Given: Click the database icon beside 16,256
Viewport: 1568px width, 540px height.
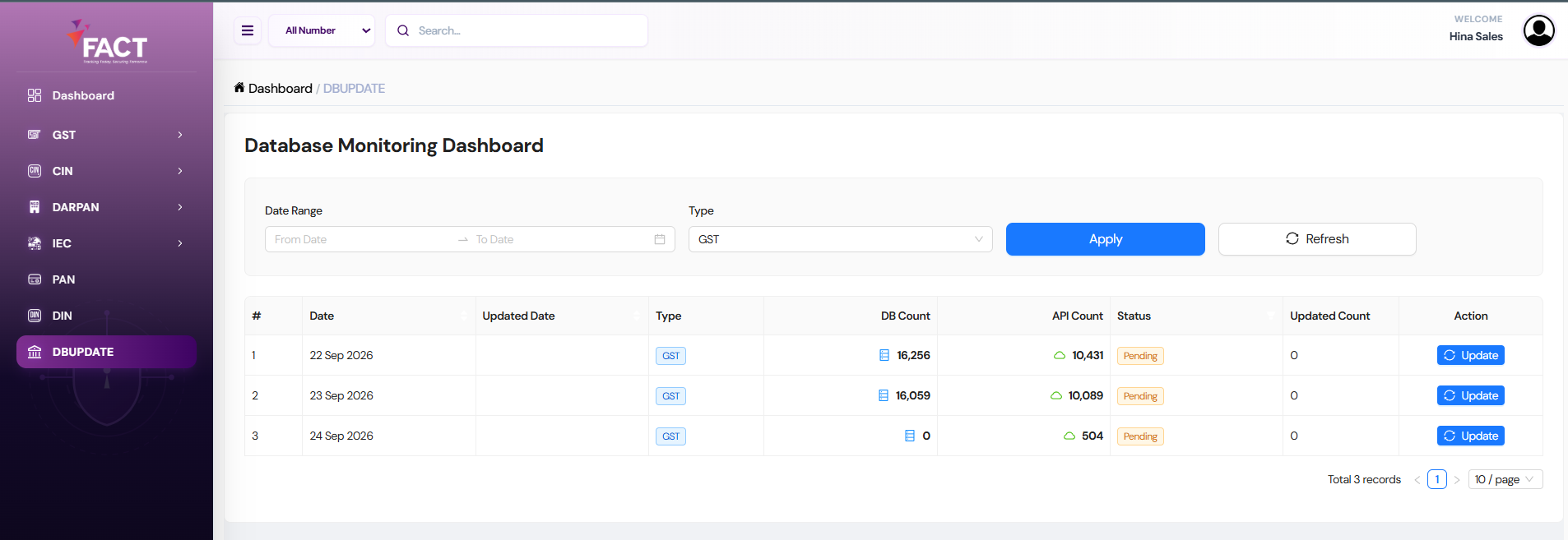Looking at the screenshot, I should (x=884, y=355).
